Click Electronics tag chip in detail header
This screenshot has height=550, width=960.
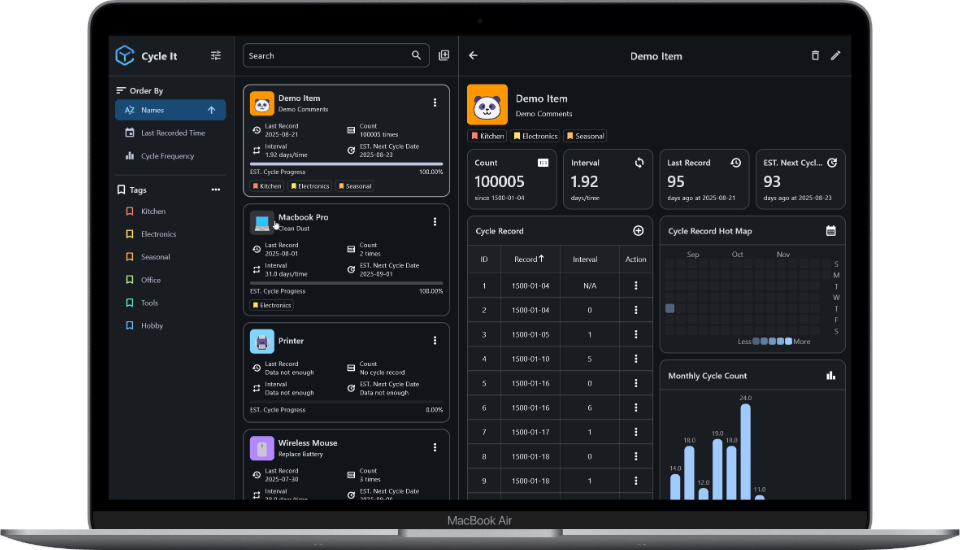click(x=535, y=136)
